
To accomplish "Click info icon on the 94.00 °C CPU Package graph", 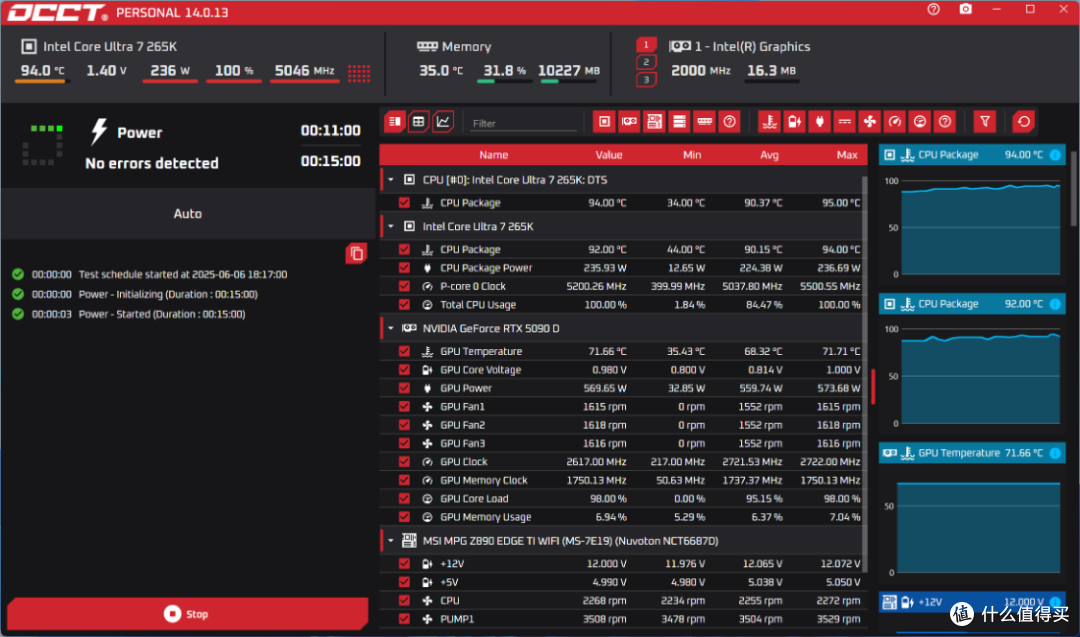I will (1055, 155).
